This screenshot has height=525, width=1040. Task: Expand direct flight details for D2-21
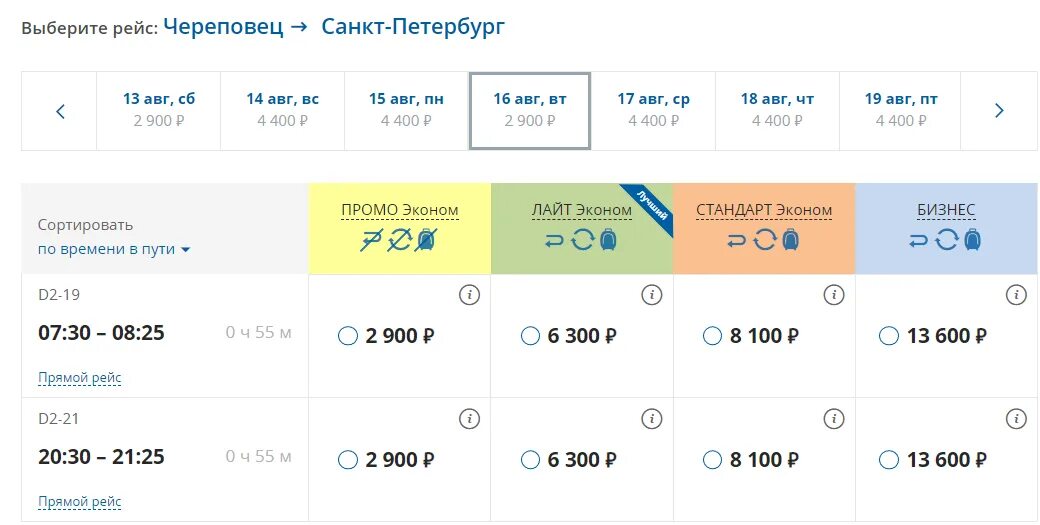(x=80, y=502)
